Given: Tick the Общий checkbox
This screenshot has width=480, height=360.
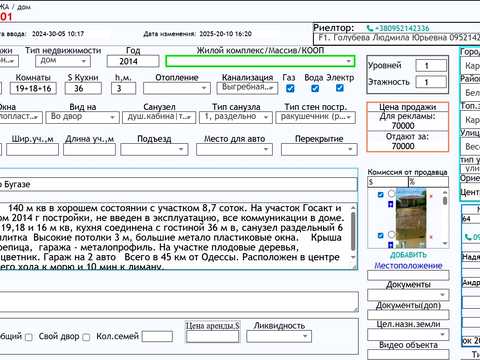Looking at the screenshot, I should [x=29, y=337].
